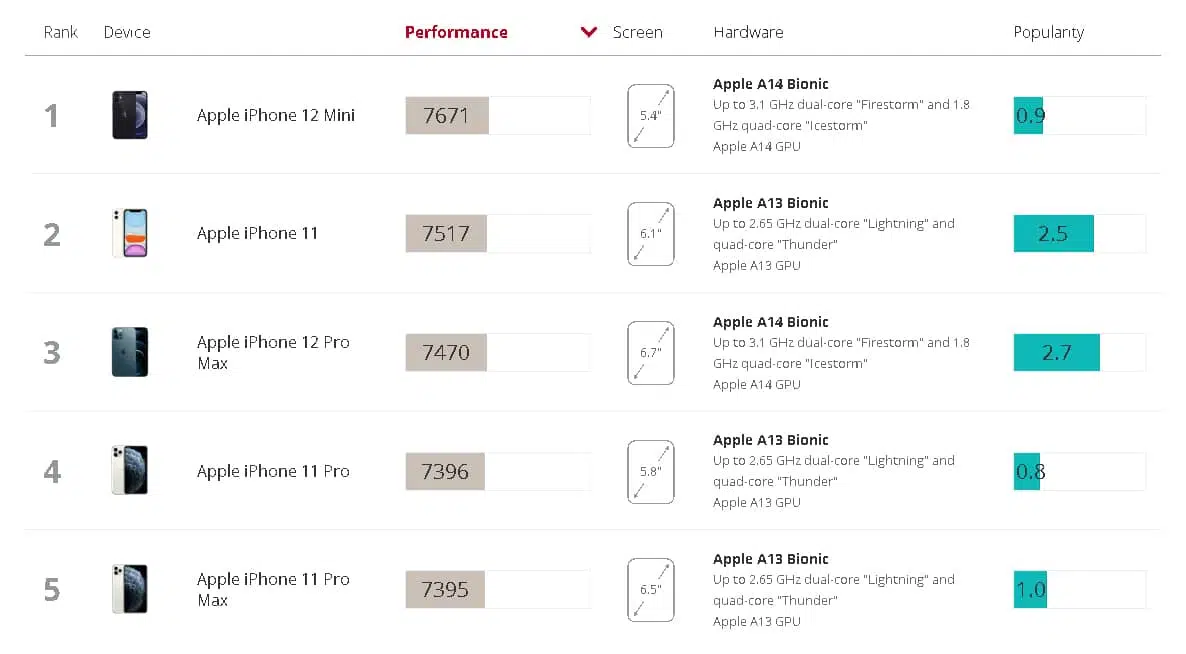Click the 5.4" screen size icon

point(650,116)
